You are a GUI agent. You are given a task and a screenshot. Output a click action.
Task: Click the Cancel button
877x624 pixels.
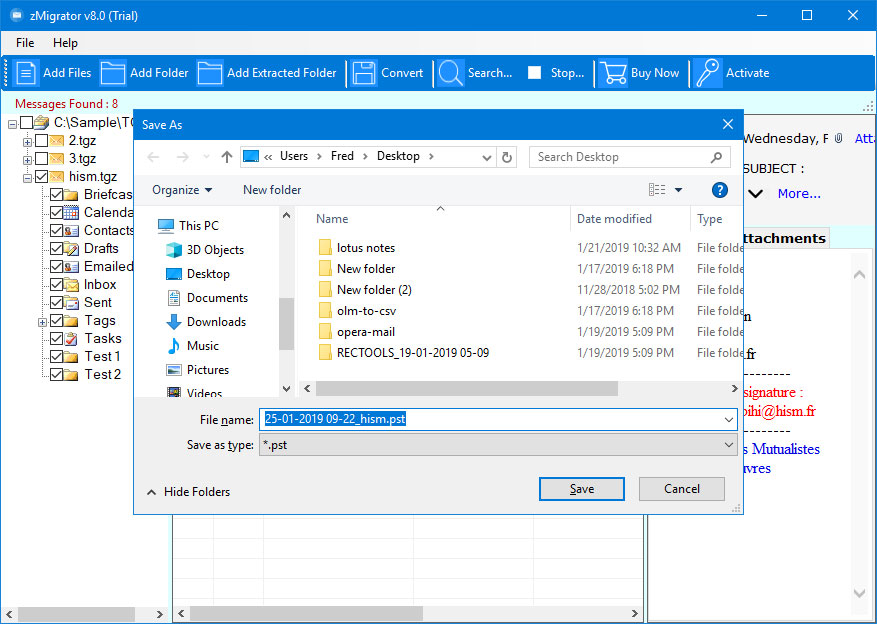682,489
